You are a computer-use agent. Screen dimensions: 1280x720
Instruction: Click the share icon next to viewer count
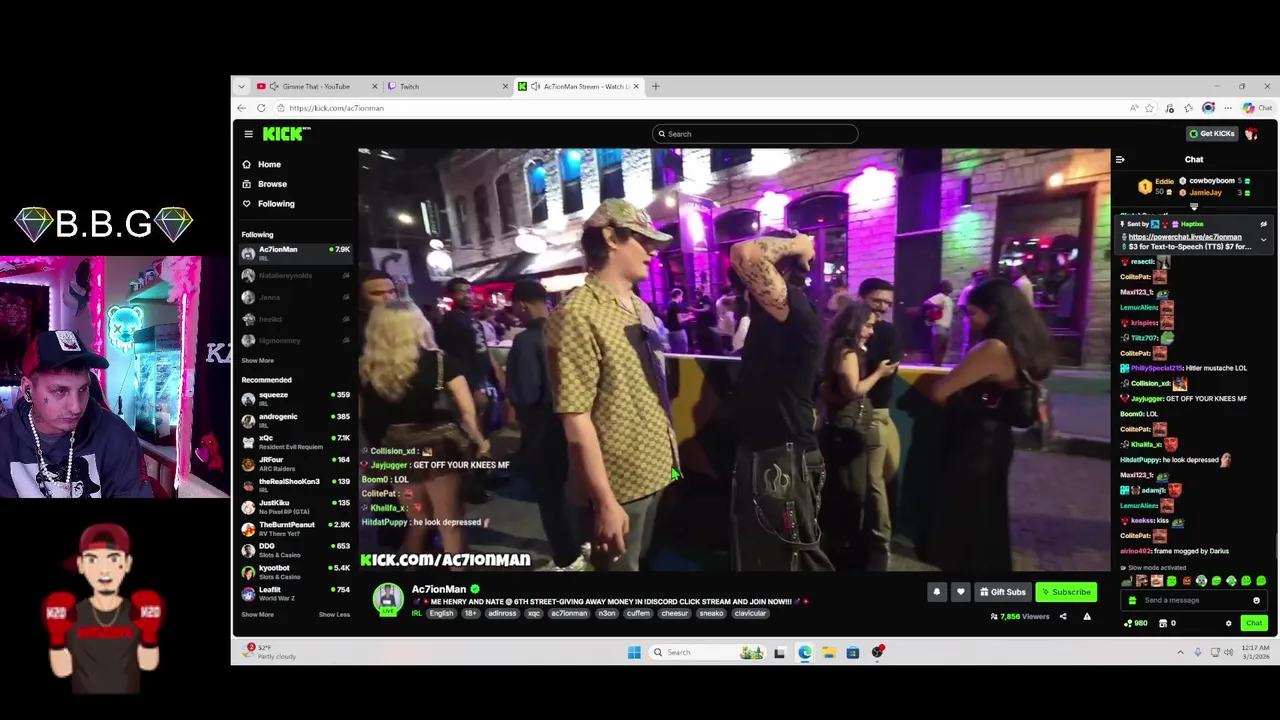click(1063, 617)
